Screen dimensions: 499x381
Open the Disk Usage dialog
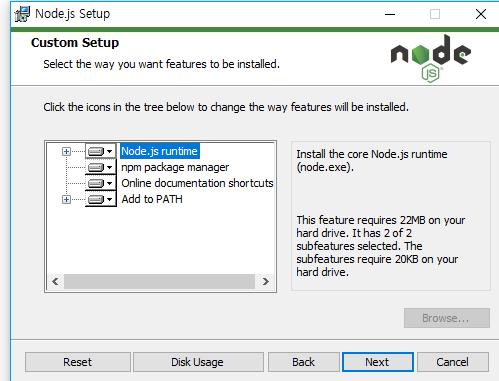coord(198,362)
